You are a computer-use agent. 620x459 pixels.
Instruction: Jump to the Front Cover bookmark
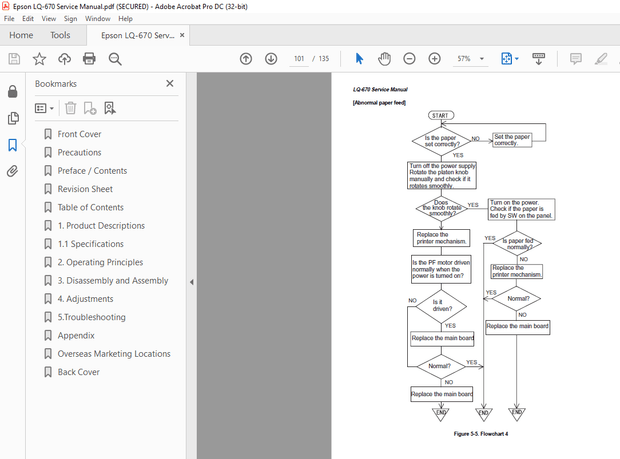coord(79,134)
